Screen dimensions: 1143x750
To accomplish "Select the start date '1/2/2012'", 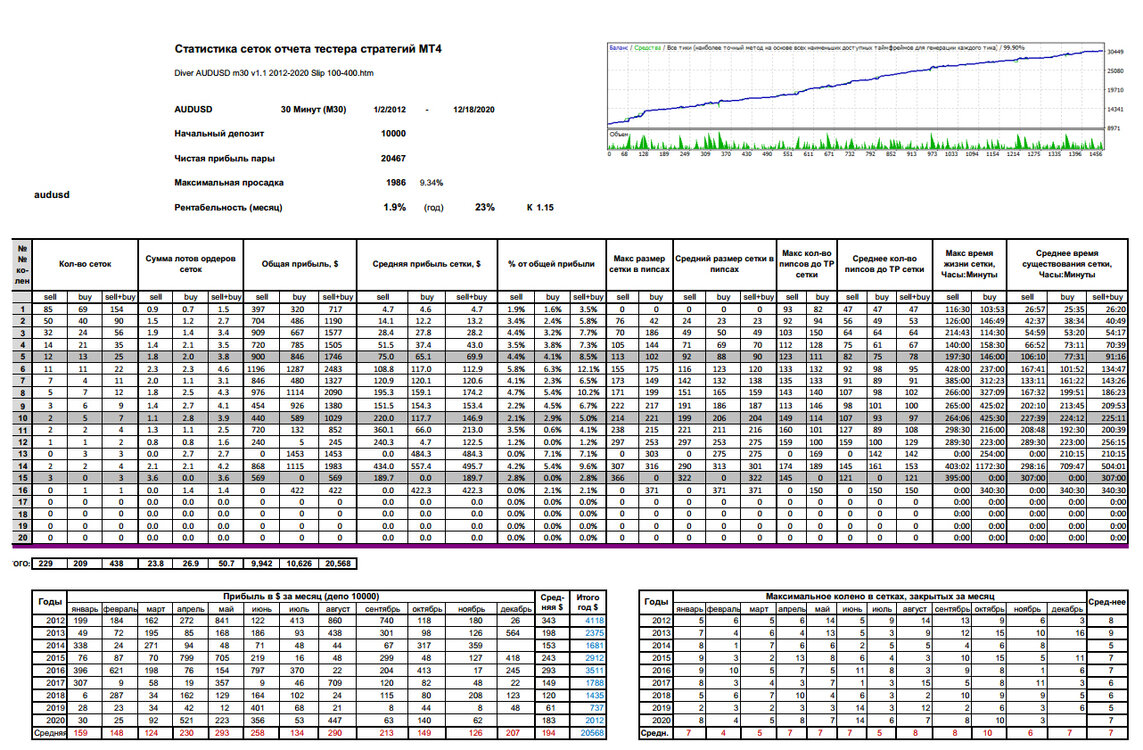I will [389, 109].
